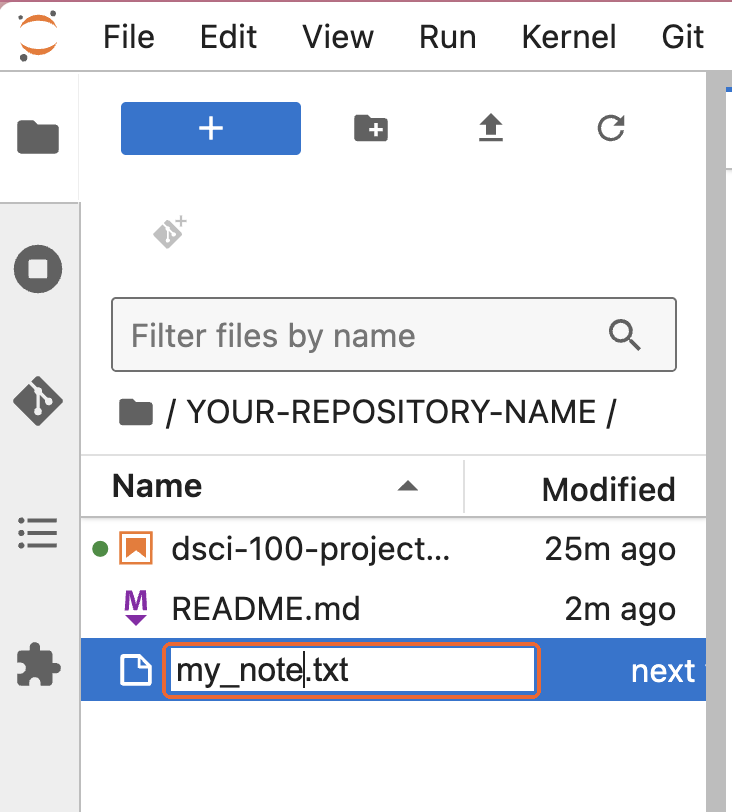Click the purple Markdown file icon
This screenshot has width=732, height=812.
pos(136,608)
